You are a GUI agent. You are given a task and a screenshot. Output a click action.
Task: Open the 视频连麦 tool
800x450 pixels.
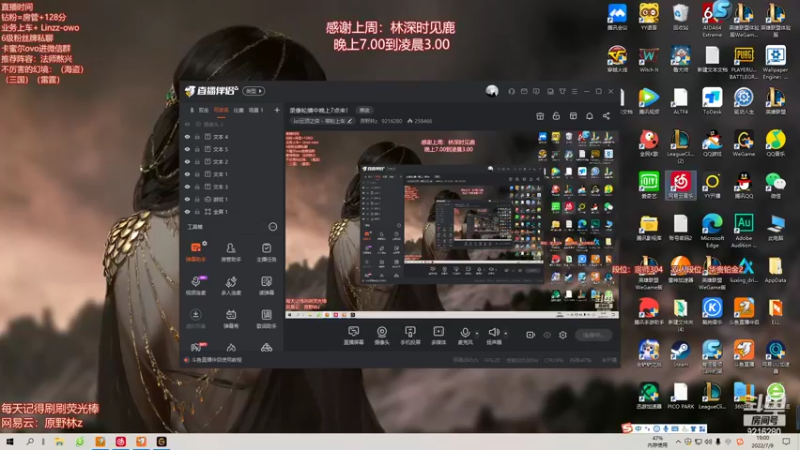(x=195, y=285)
